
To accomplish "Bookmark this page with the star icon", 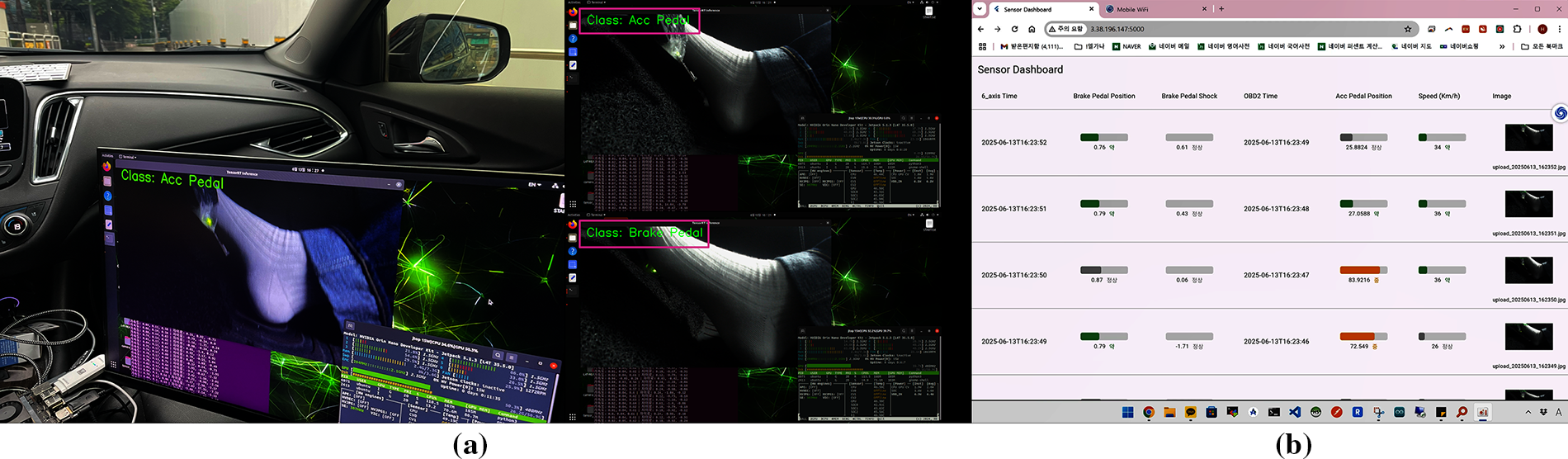I will point(1407,29).
